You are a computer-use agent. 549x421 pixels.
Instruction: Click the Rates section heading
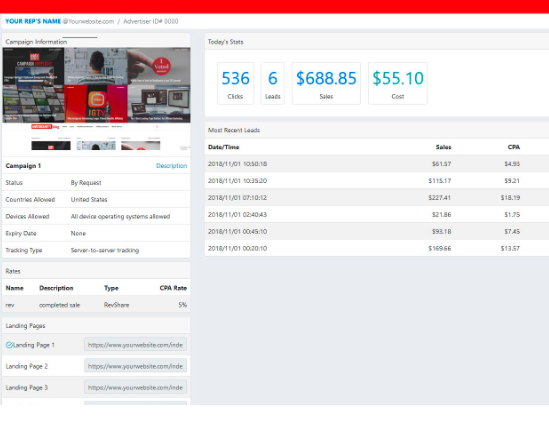tap(13, 271)
